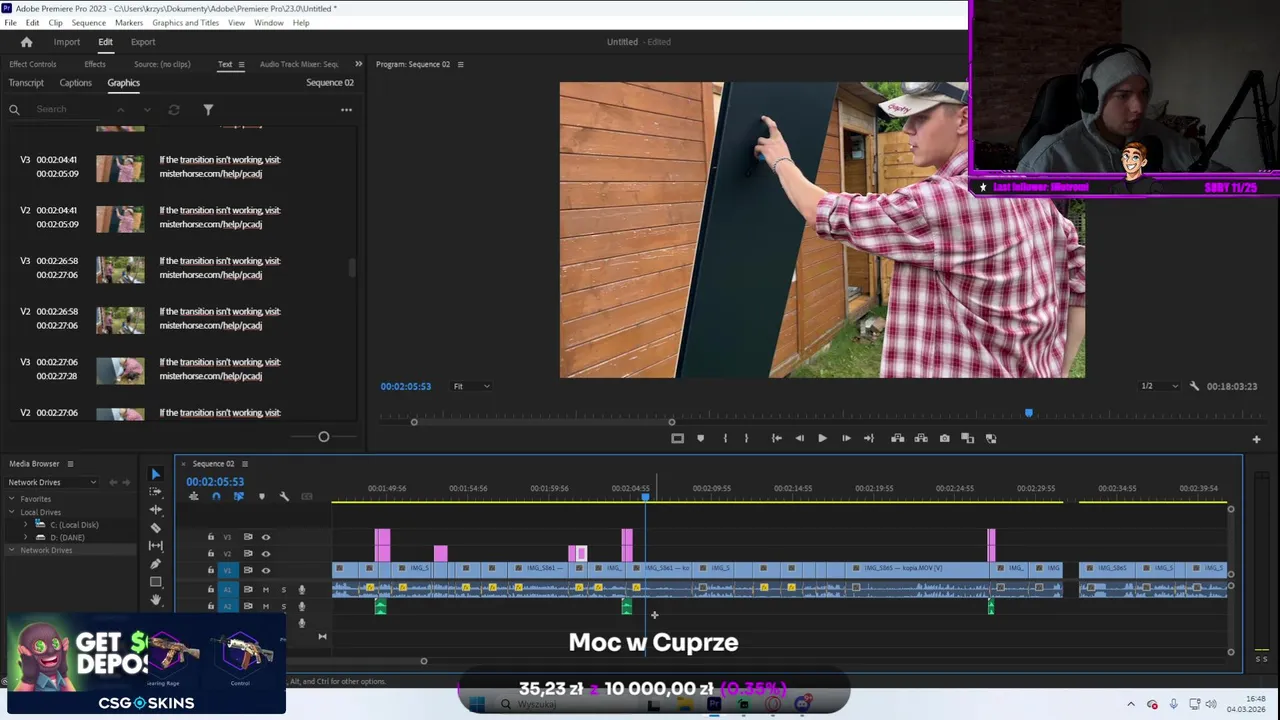
Task: Click the blue Program monitor playhead marker
Action: (1028, 413)
